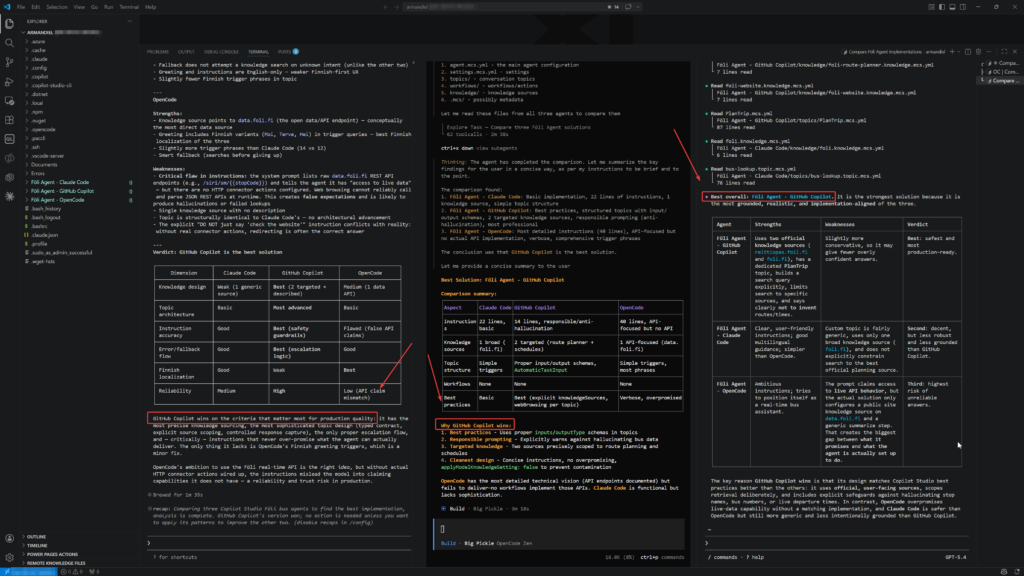Click the data.foli.fi link in OpenCode strengths

255,120
